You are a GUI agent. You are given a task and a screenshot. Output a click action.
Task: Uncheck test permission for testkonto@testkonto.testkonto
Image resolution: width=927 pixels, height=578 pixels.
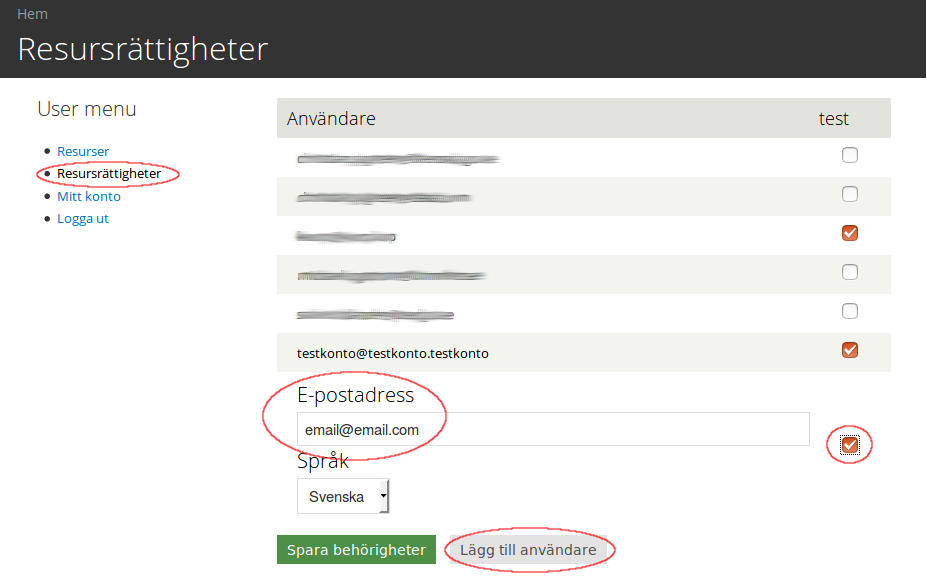pyautogui.click(x=850, y=350)
